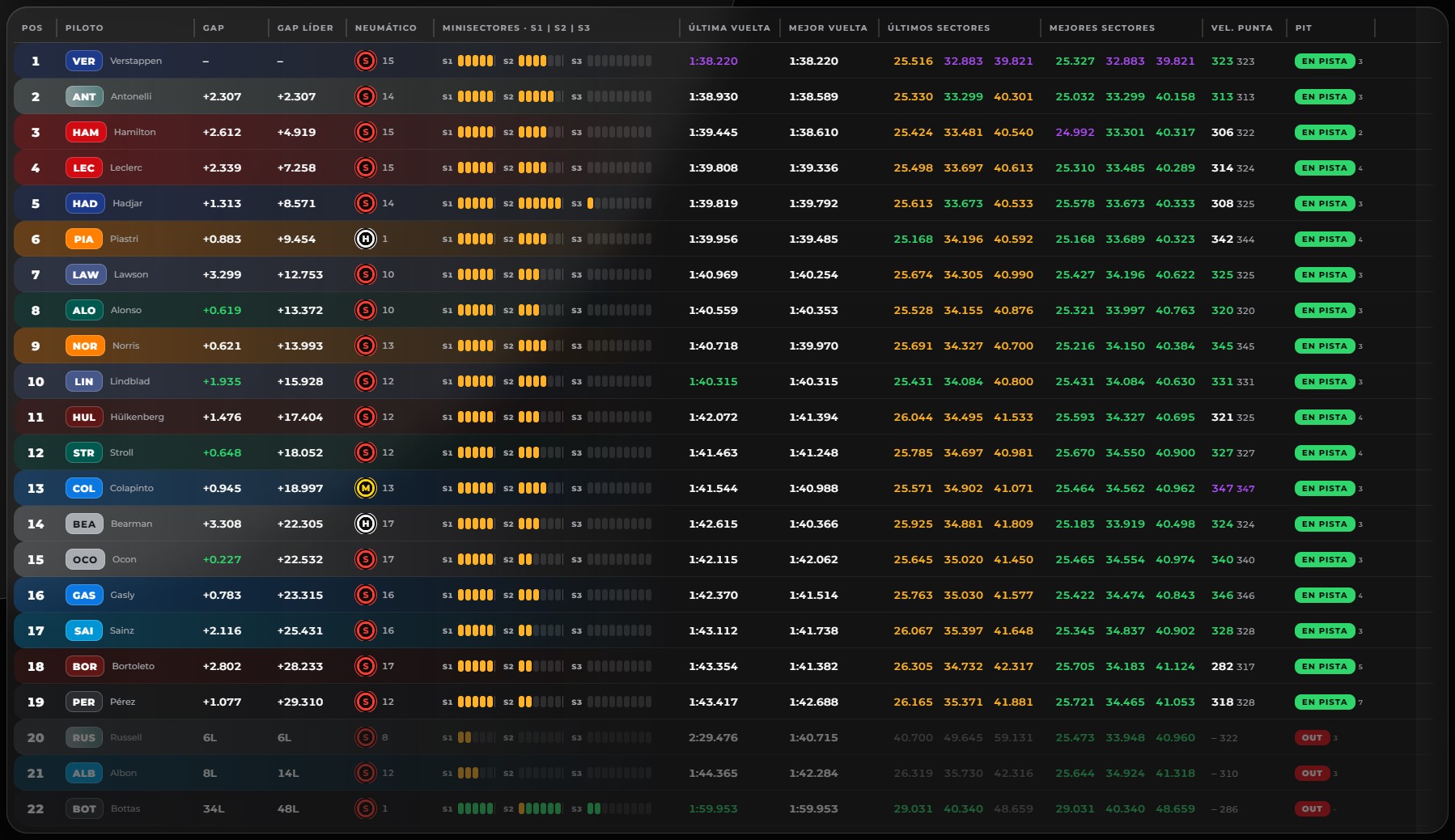This screenshot has height=840, width=1455.
Task: Click Lindblad's green last lap 1:40.315
Action: pos(713,381)
